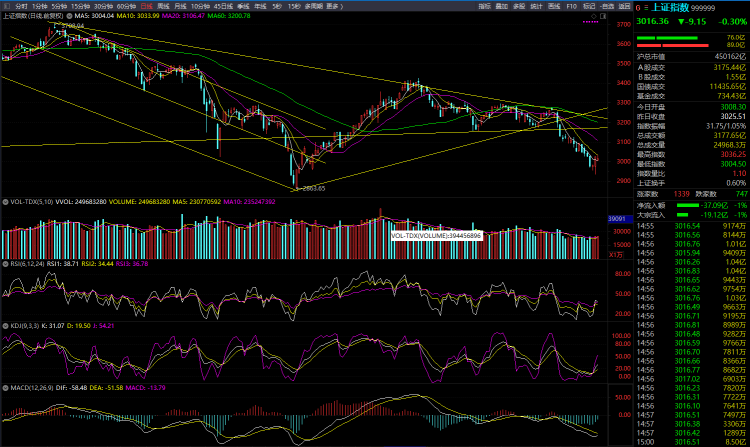Open the 统计 statistics menu item
This screenshot has width=750, height=447.
pos(536,6)
